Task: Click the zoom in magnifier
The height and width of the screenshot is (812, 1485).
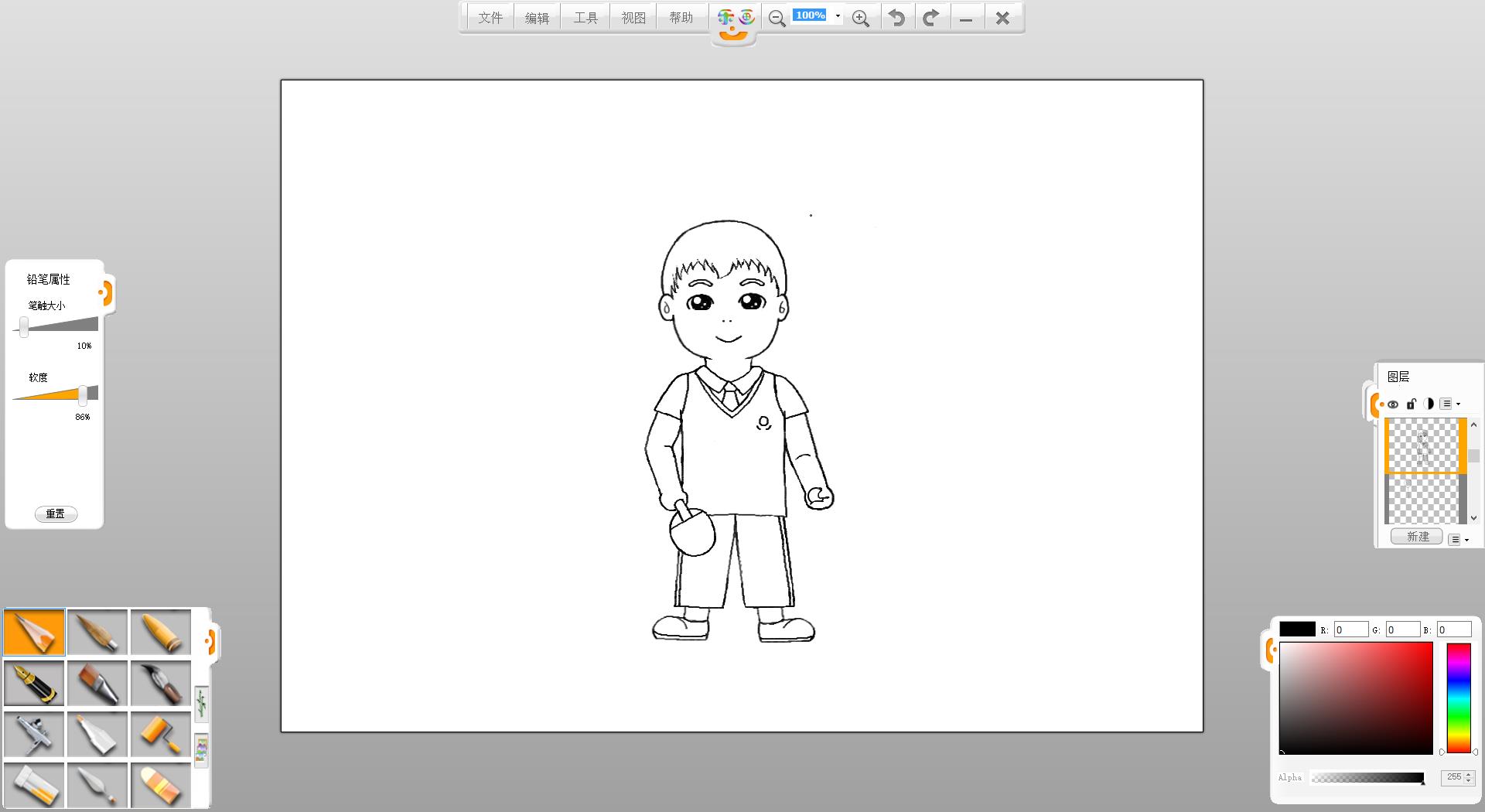Action: [x=860, y=19]
